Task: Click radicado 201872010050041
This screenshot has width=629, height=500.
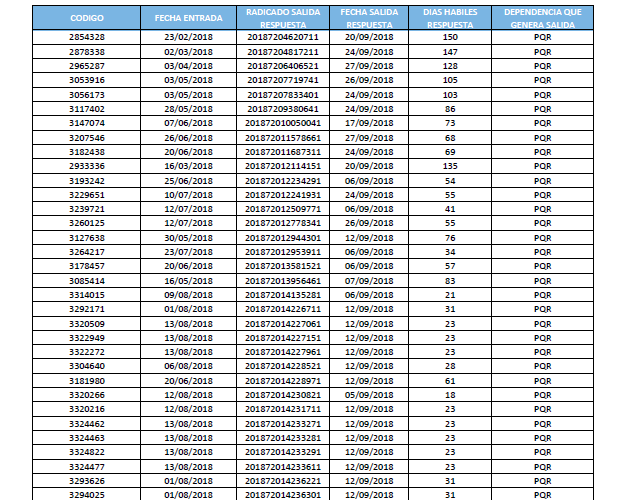Action: (283, 123)
